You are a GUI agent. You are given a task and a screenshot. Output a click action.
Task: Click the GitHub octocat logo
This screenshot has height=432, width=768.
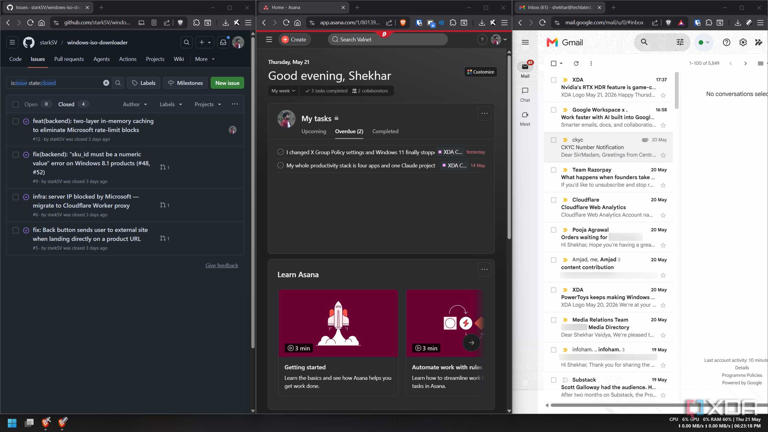(x=28, y=43)
